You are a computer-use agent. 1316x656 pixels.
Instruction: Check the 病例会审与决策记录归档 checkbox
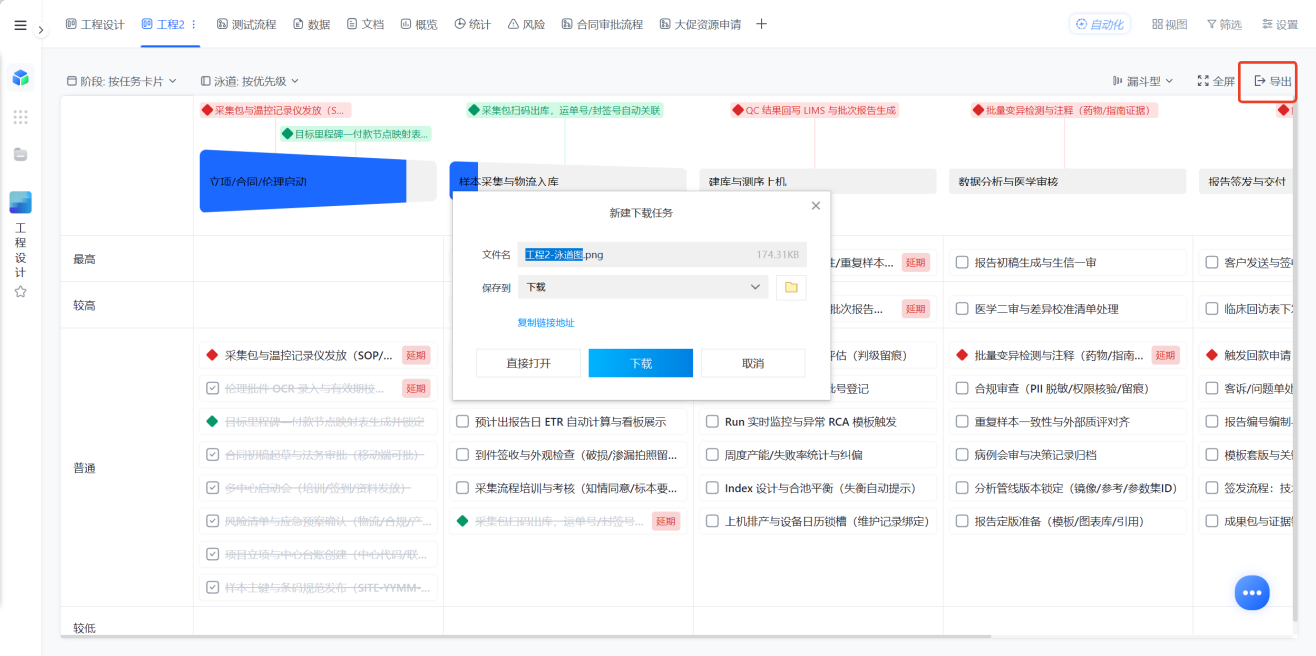(962, 455)
